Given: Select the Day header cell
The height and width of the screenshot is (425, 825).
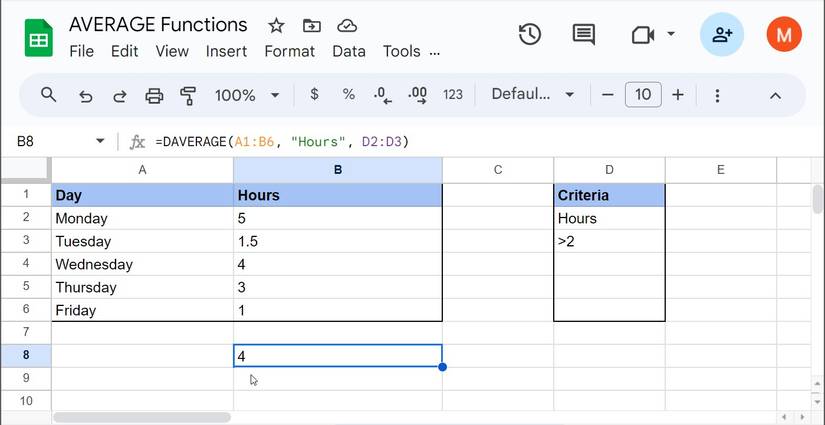Looking at the screenshot, I should 142,195.
